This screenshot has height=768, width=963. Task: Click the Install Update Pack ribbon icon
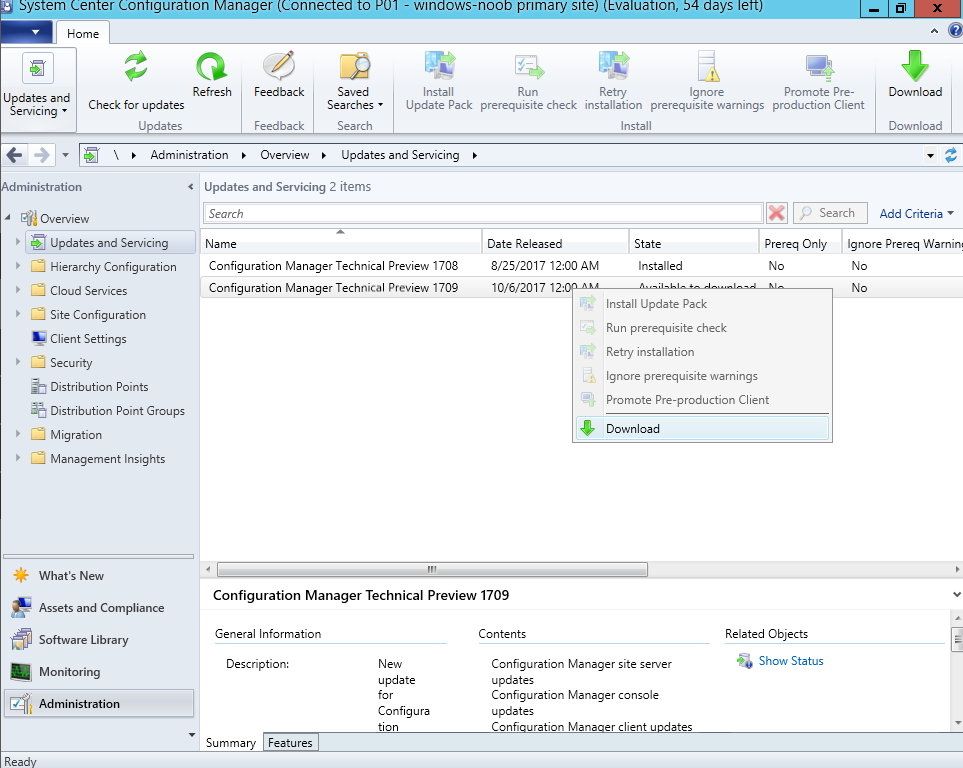click(439, 66)
